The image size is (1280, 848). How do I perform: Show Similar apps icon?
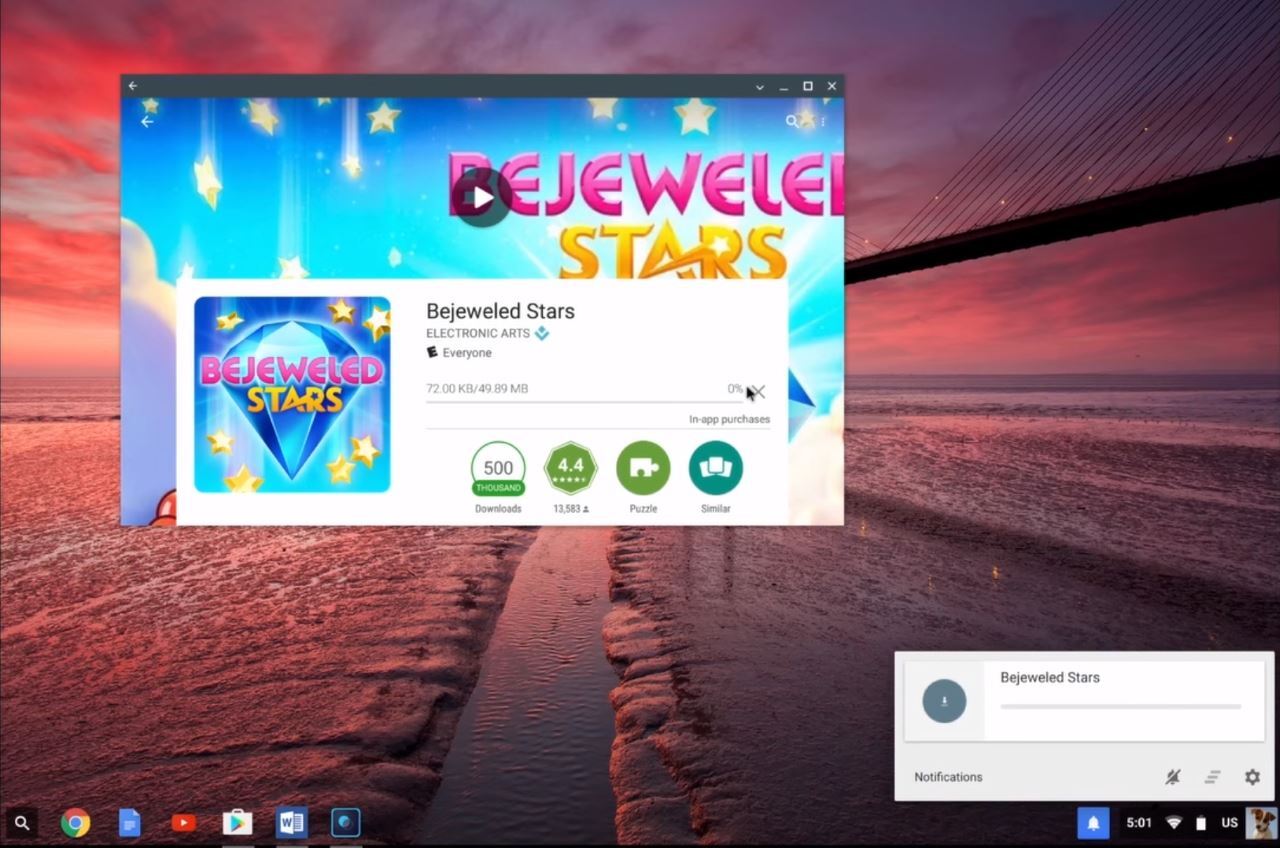click(x=716, y=468)
